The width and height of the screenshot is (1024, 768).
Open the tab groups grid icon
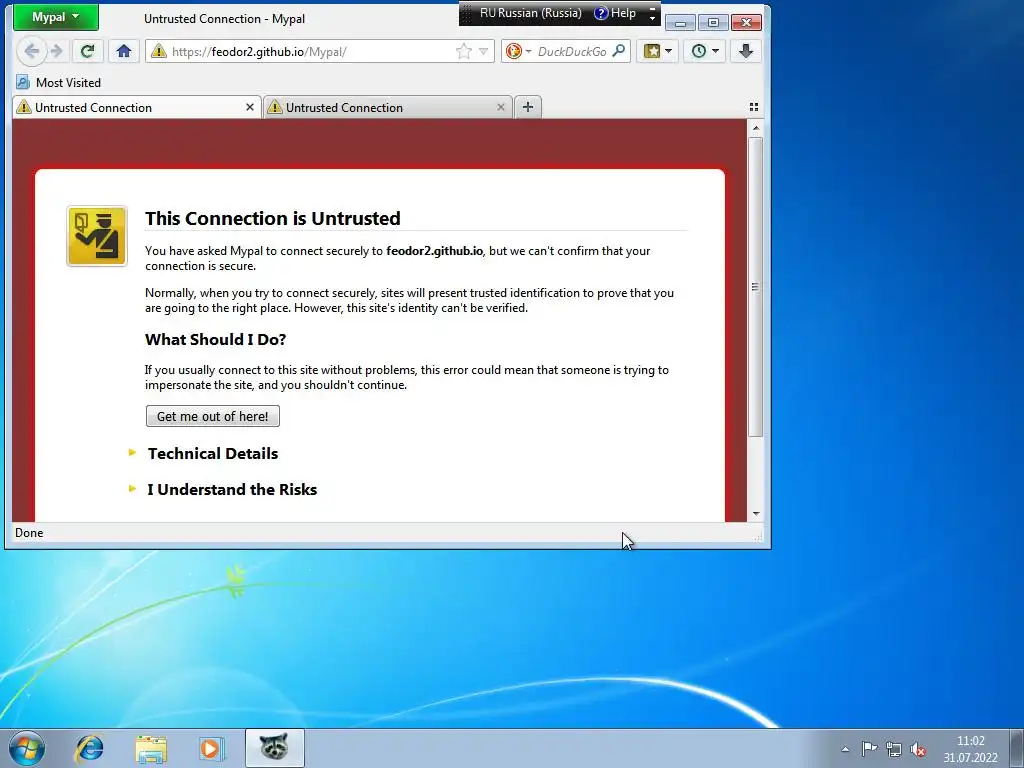coord(754,107)
